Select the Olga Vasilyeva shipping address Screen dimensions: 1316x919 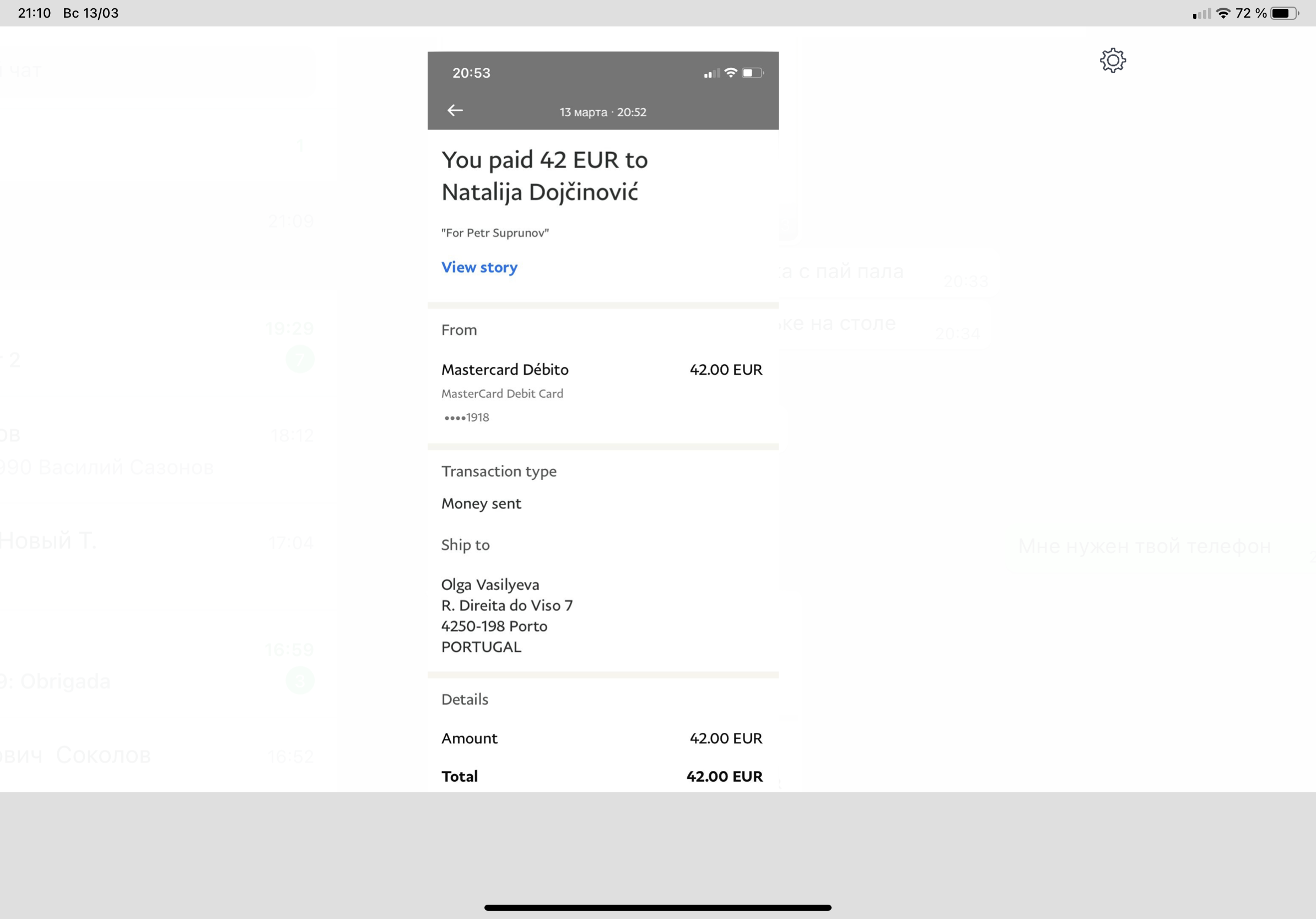pyautogui.click(x=506, y=615)
